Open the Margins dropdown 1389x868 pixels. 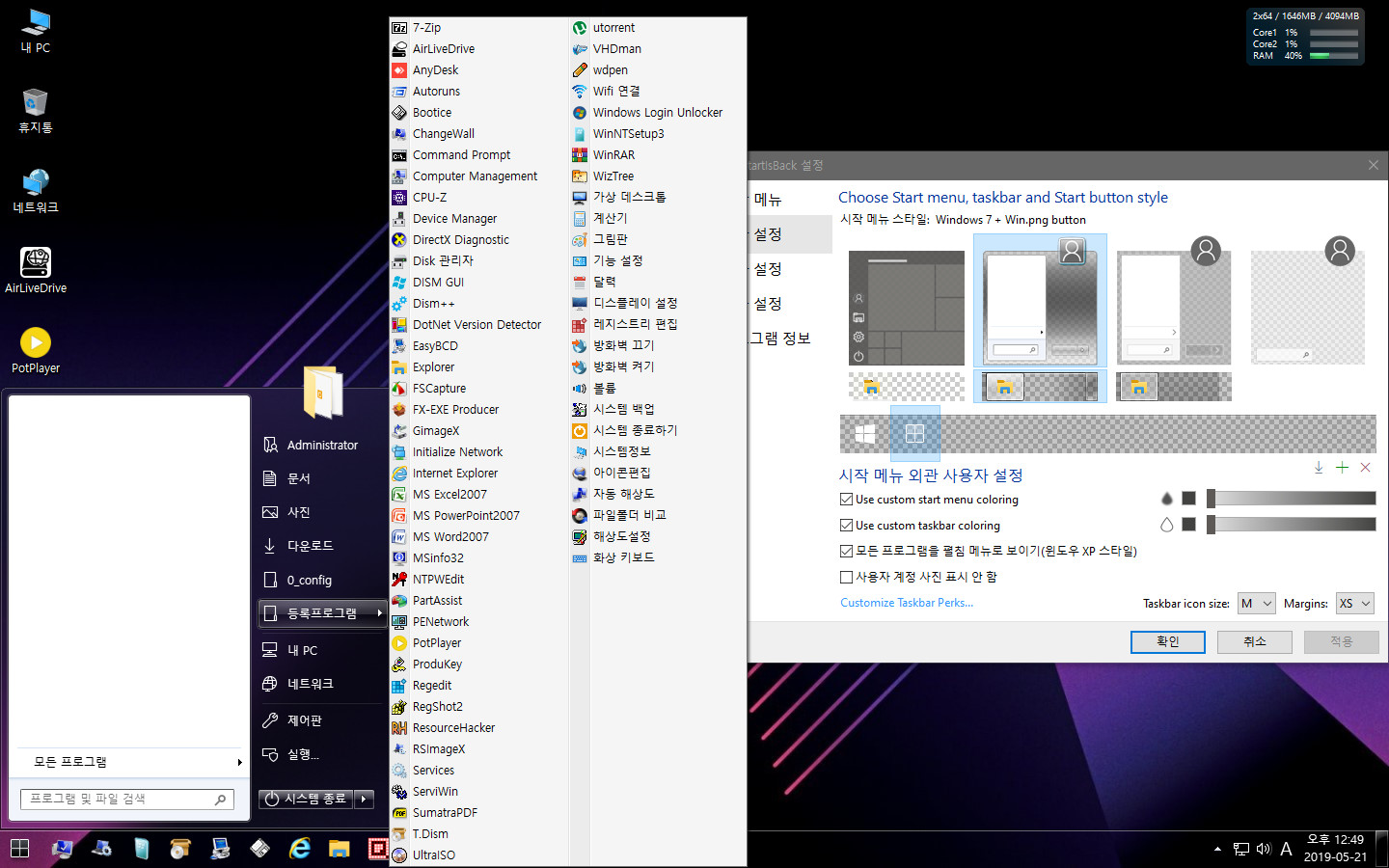pyautogui.click(x=1354, y=604)
